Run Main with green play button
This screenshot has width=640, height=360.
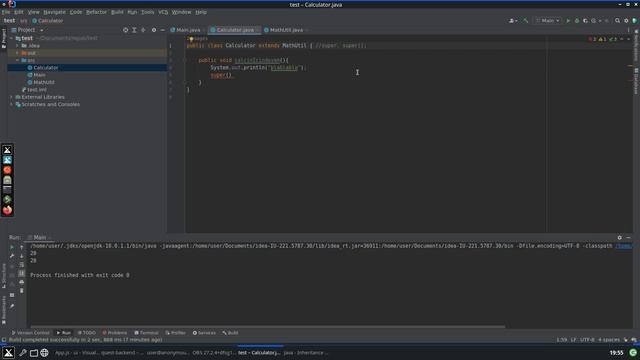(x=568, y=20)
